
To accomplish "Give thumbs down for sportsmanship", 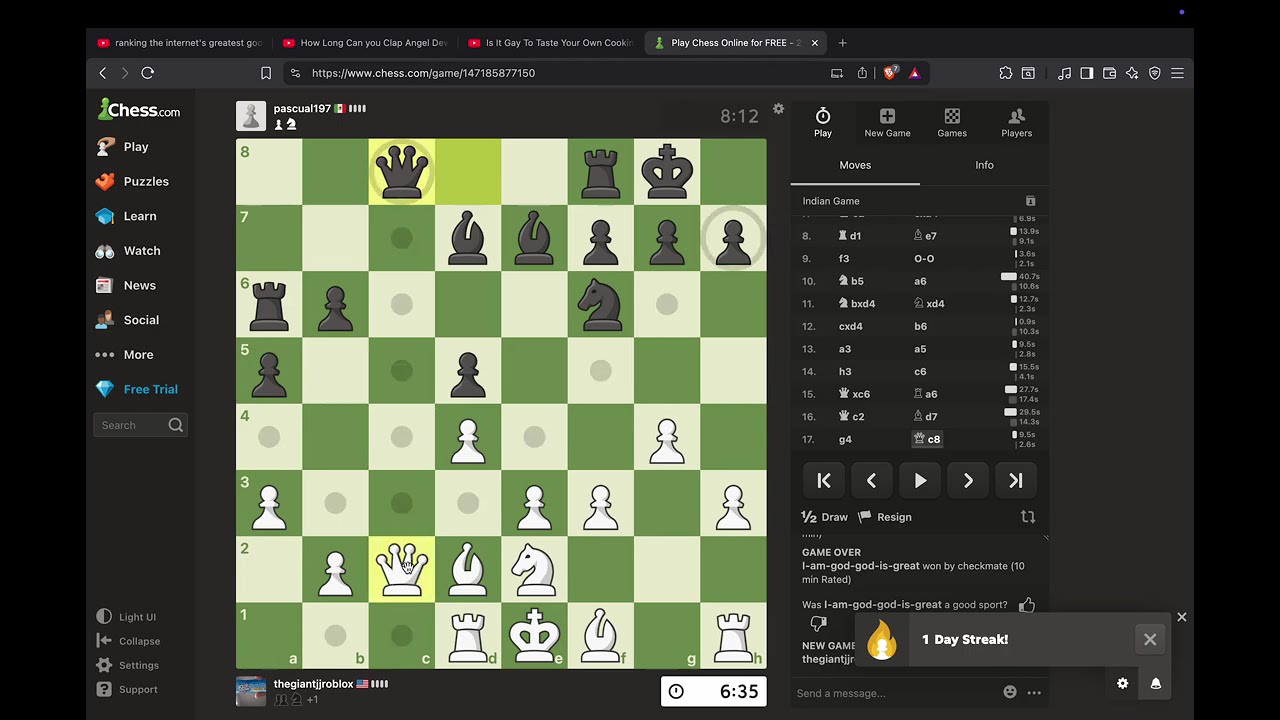I will [x=818, y=624].
